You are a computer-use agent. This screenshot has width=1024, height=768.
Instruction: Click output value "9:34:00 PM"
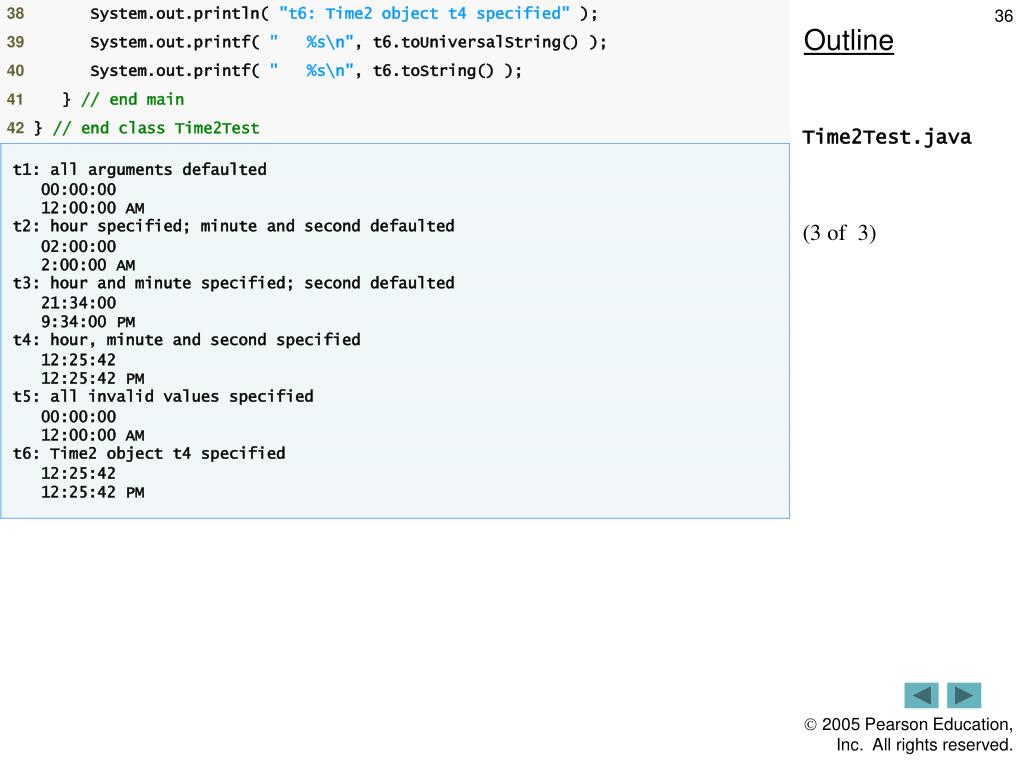click(88, 322)
